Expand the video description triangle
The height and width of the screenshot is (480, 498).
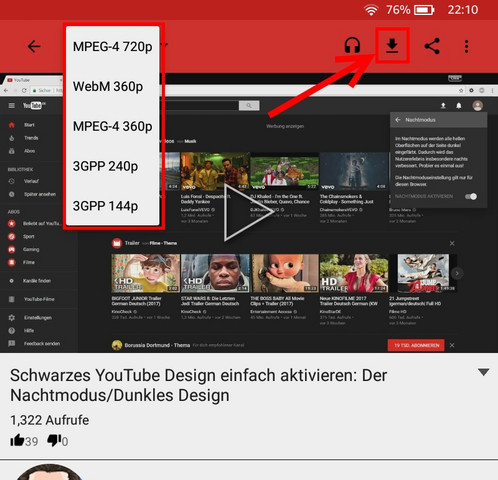click(483, 372)
